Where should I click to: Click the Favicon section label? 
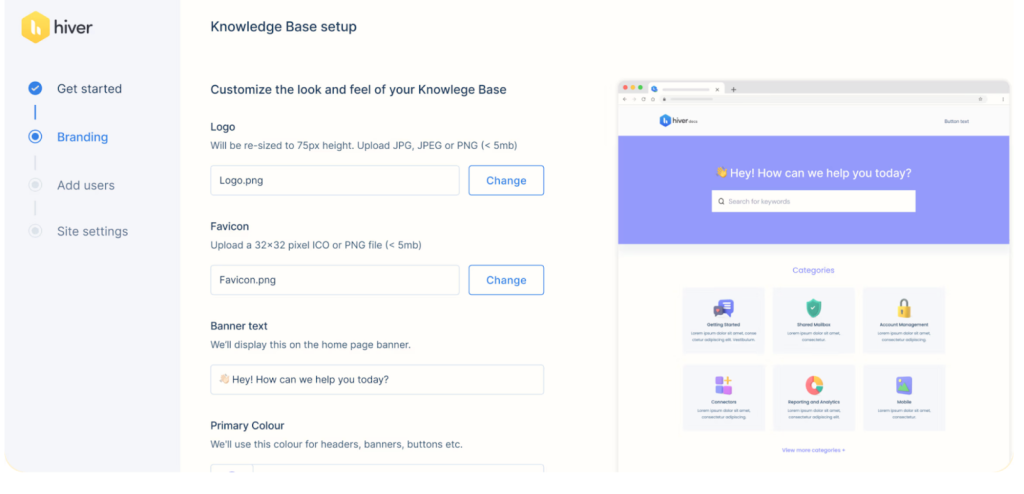(229, 227)
